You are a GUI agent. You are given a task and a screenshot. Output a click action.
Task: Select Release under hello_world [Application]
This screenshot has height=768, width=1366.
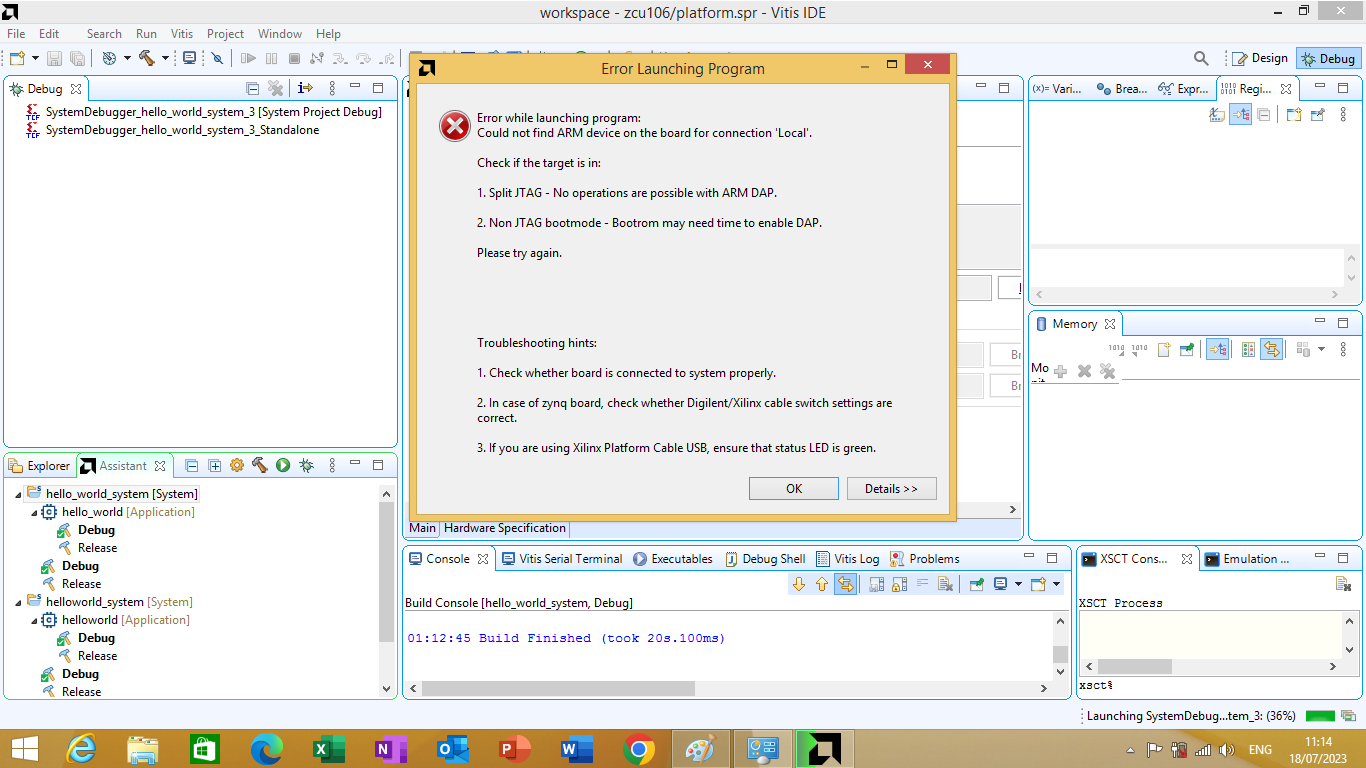(97, 548)
